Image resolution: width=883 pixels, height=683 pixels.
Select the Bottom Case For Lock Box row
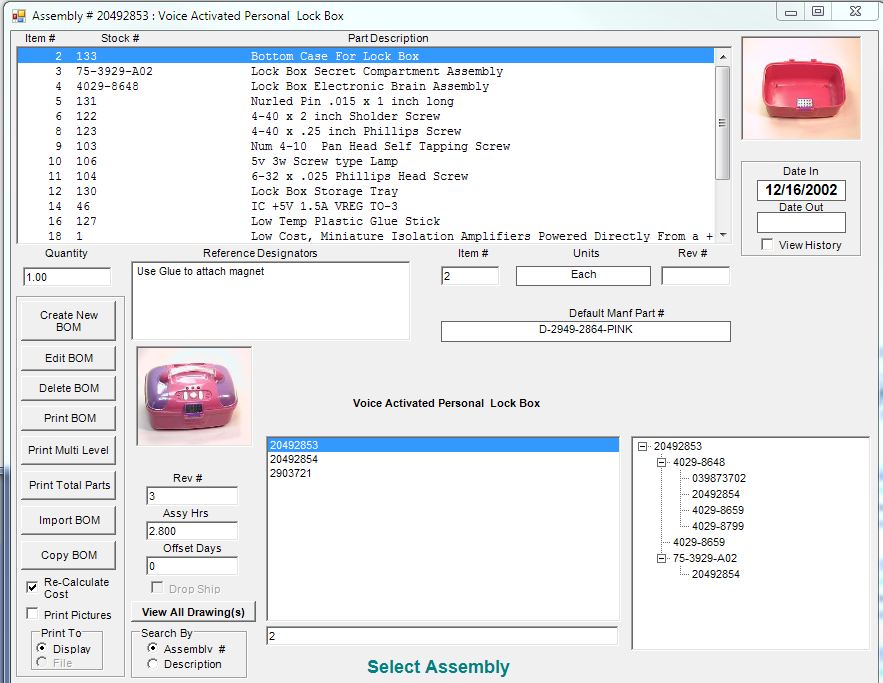(366, 56)
